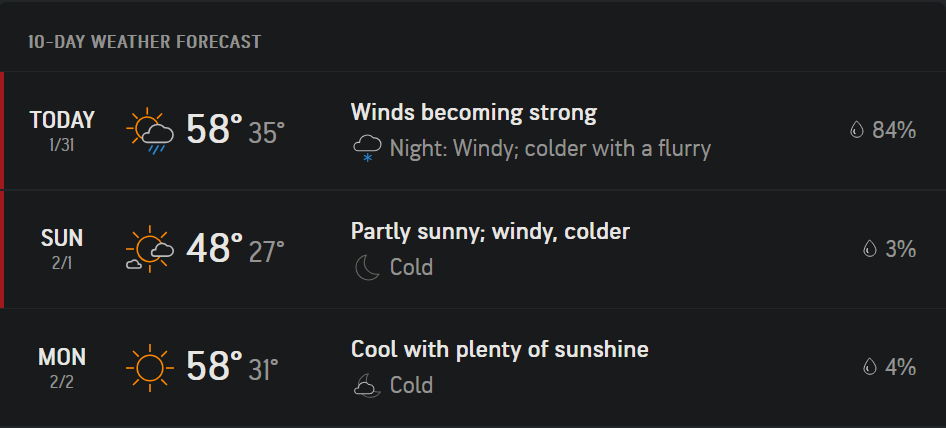Open the TODAY 1/31 forecast row
Screen dimensions: 946x428
(473, 130)
